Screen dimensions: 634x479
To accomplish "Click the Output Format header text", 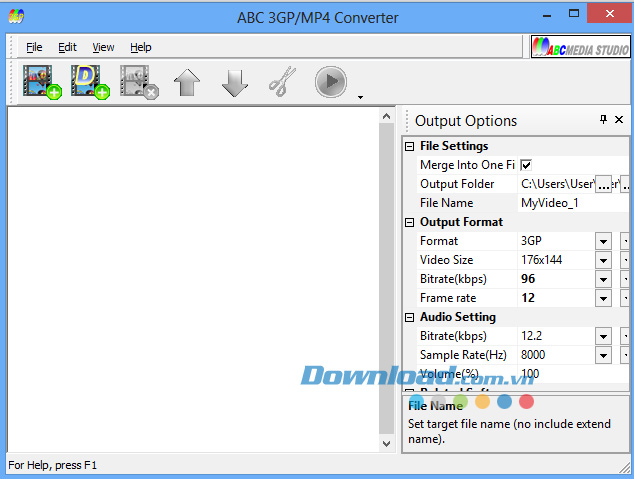I will 461,222.
